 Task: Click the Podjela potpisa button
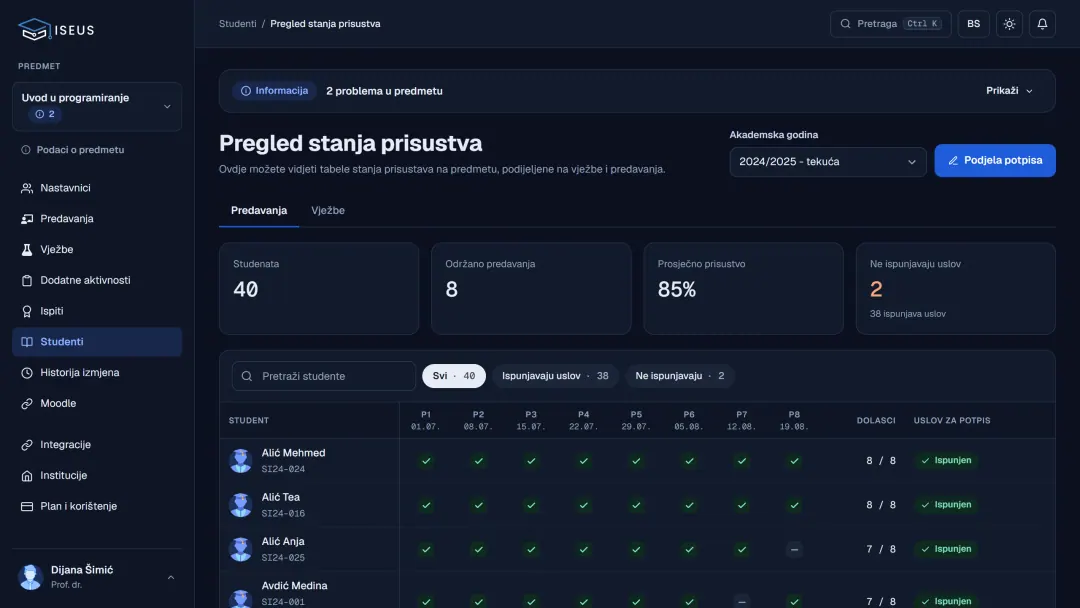coord(995,160)
